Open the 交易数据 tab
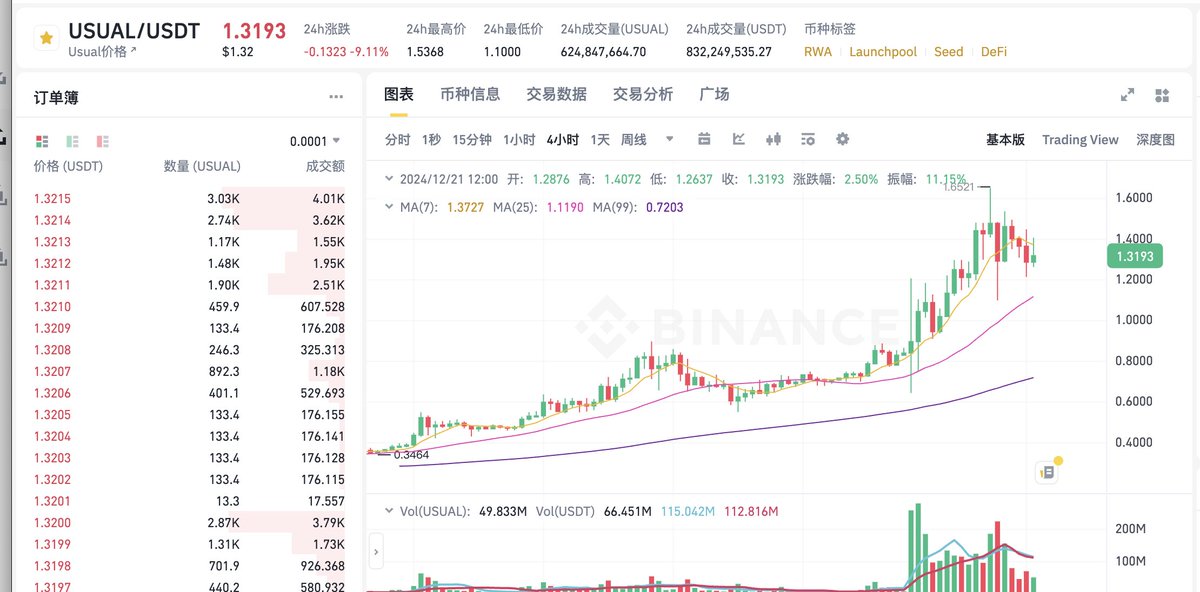This screenshot has width=1200, height=592. [x=557, y=94]
